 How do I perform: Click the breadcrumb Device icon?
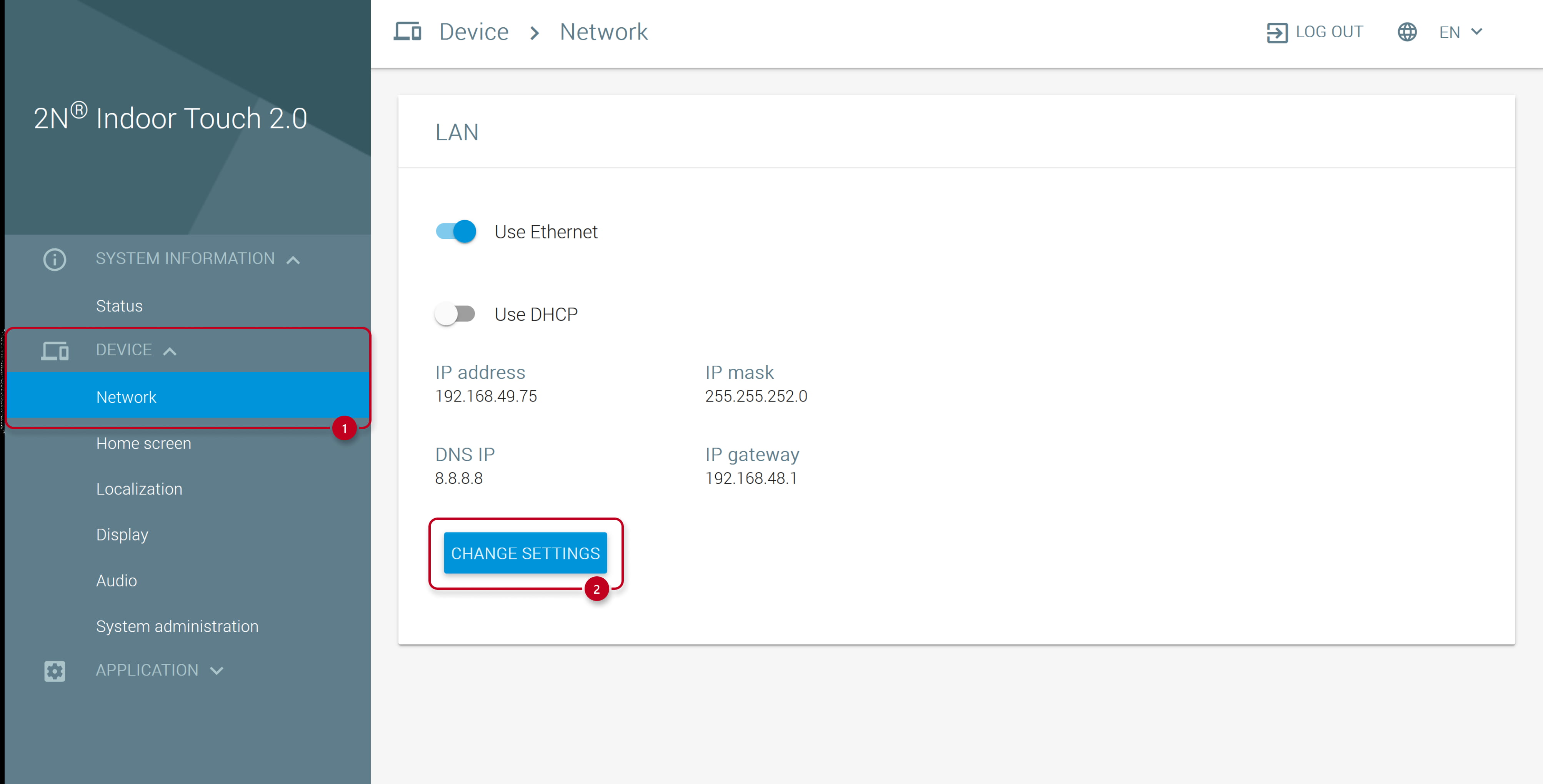pos(407,31)
